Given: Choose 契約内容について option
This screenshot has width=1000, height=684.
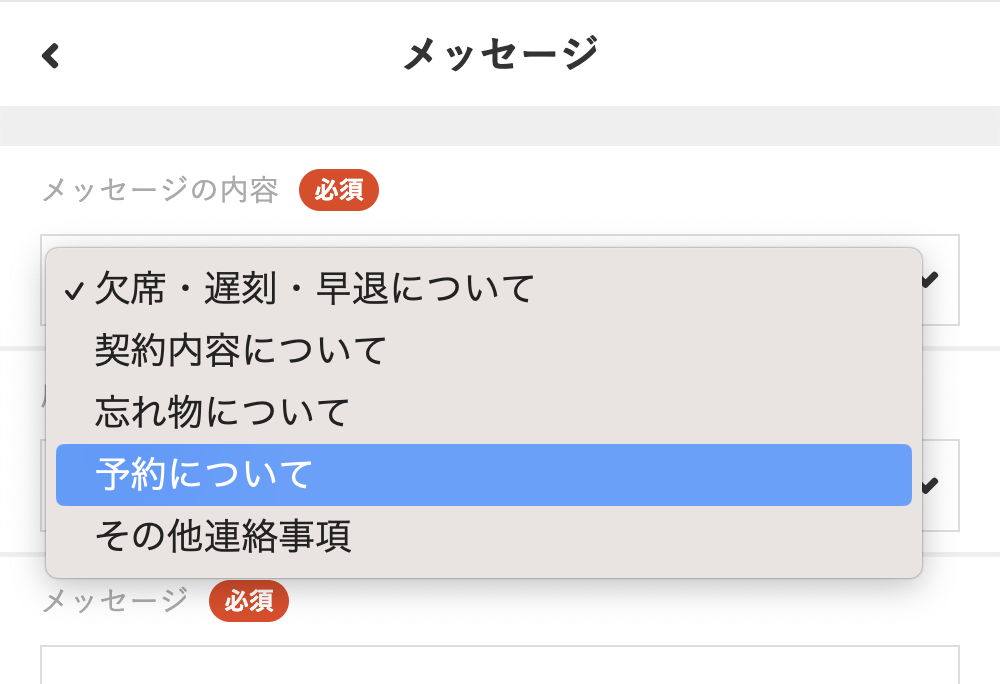Looking at the screenshot, I should 240,350.
